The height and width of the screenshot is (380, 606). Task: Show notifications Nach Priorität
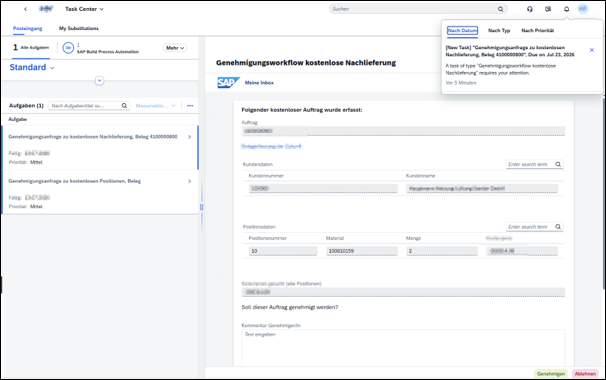pyautogui.click(x=538, y=31)
